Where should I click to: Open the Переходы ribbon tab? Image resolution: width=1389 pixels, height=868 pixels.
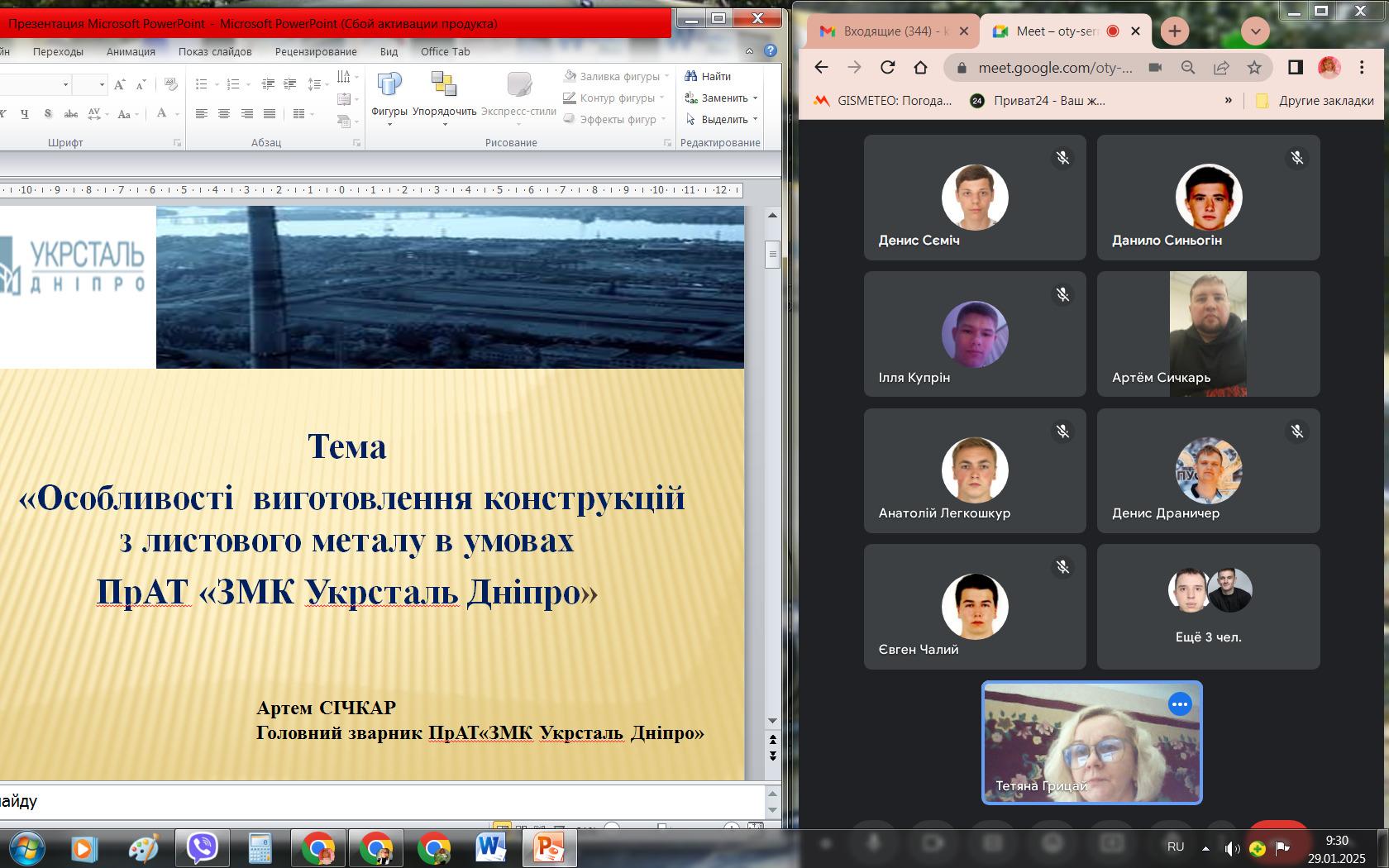pos(58,51)
